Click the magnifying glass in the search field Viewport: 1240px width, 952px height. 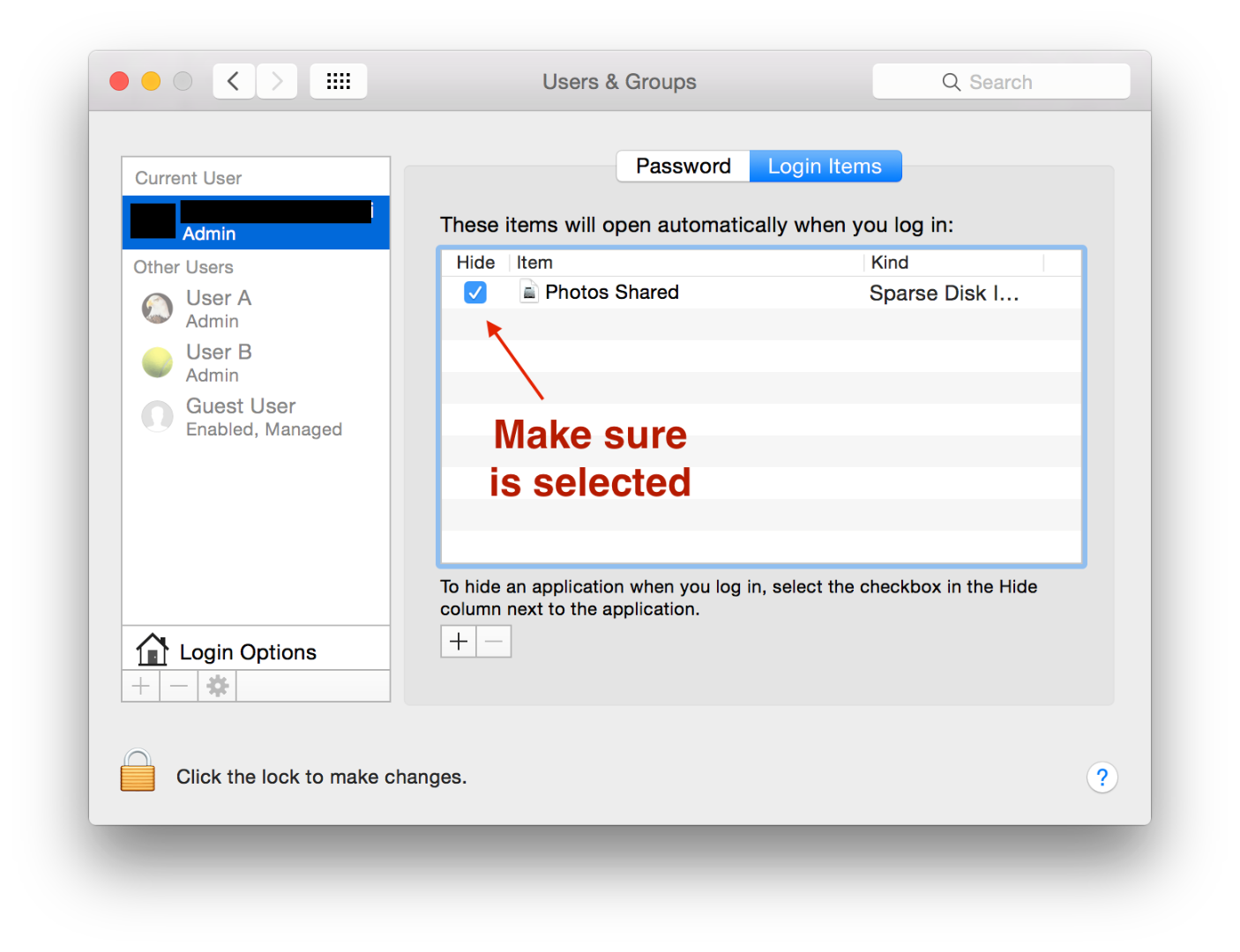point(951,81)
